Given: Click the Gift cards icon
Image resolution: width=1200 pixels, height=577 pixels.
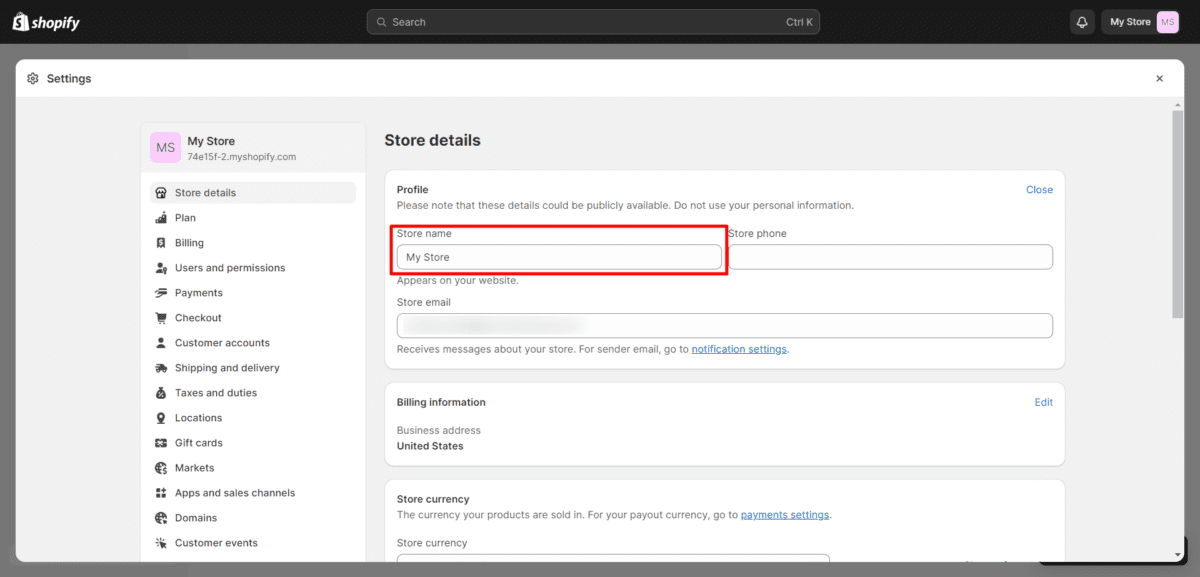Looking at the screenshot, I should [162, 442].
